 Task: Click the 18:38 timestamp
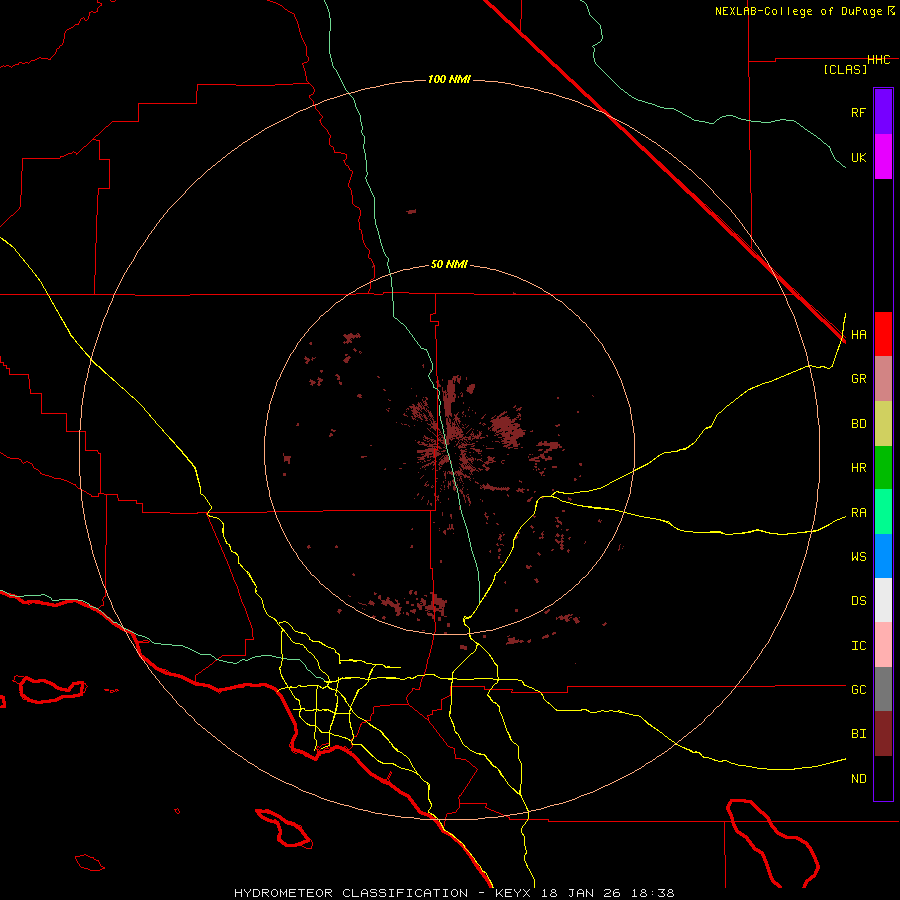pos(653,893)
